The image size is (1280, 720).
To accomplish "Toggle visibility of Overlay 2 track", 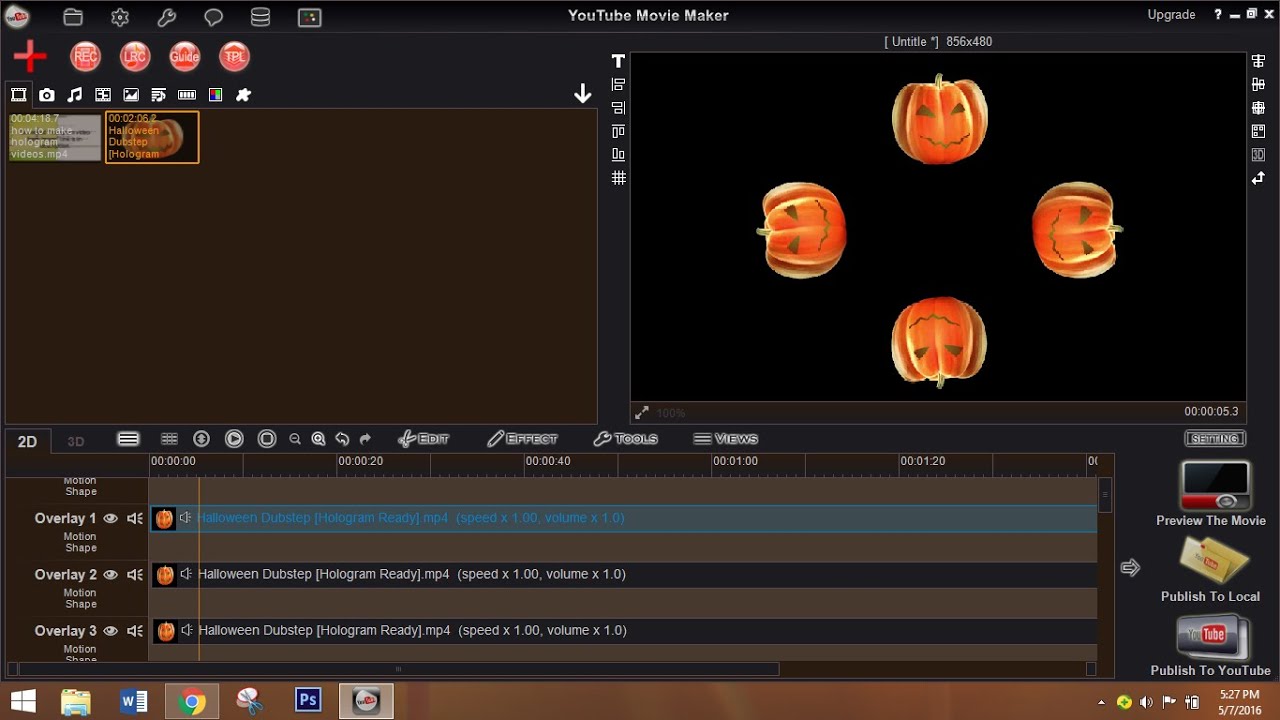I will click(x=110, y=574).
